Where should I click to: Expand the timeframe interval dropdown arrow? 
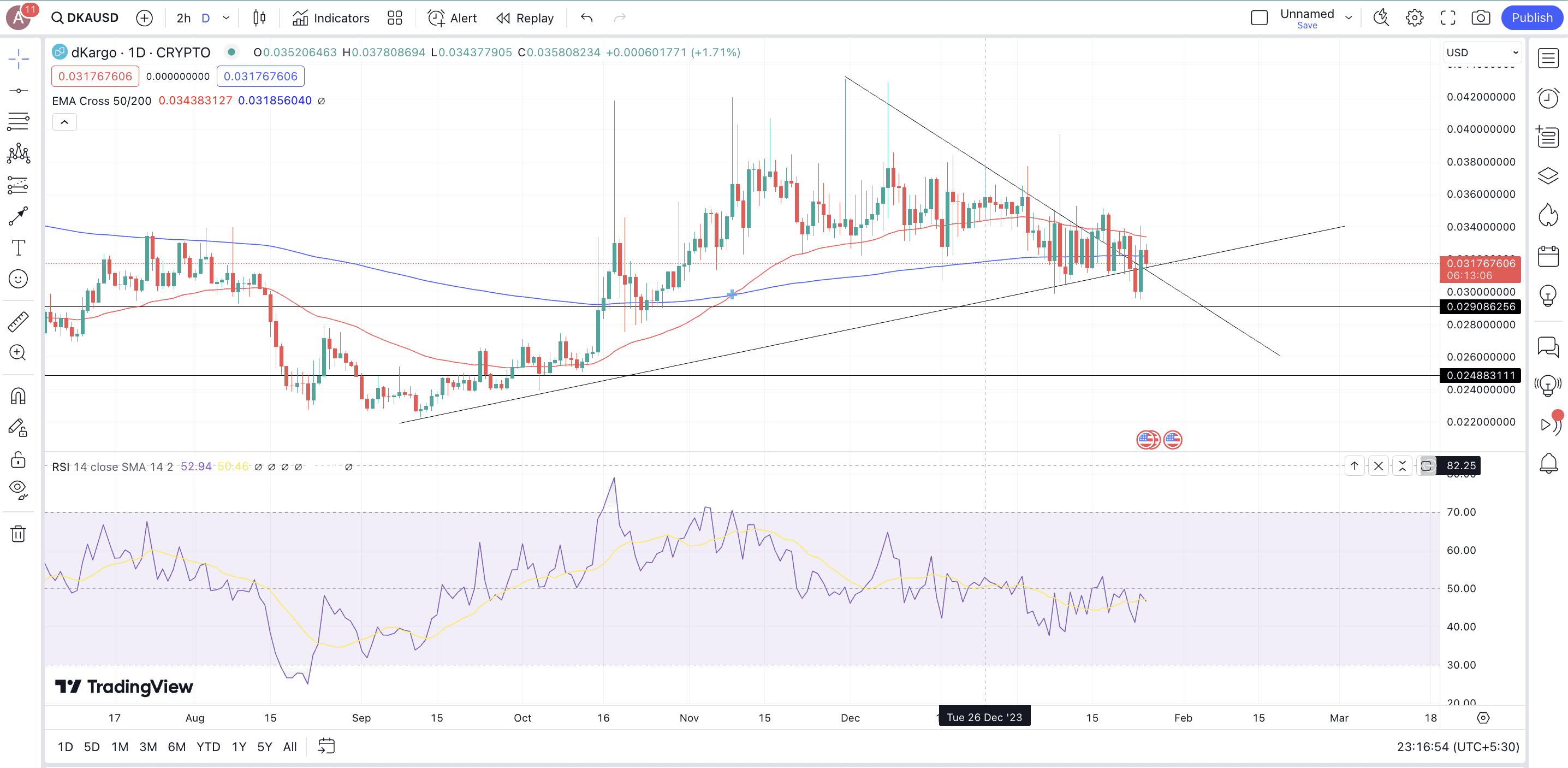click(226, 17)
